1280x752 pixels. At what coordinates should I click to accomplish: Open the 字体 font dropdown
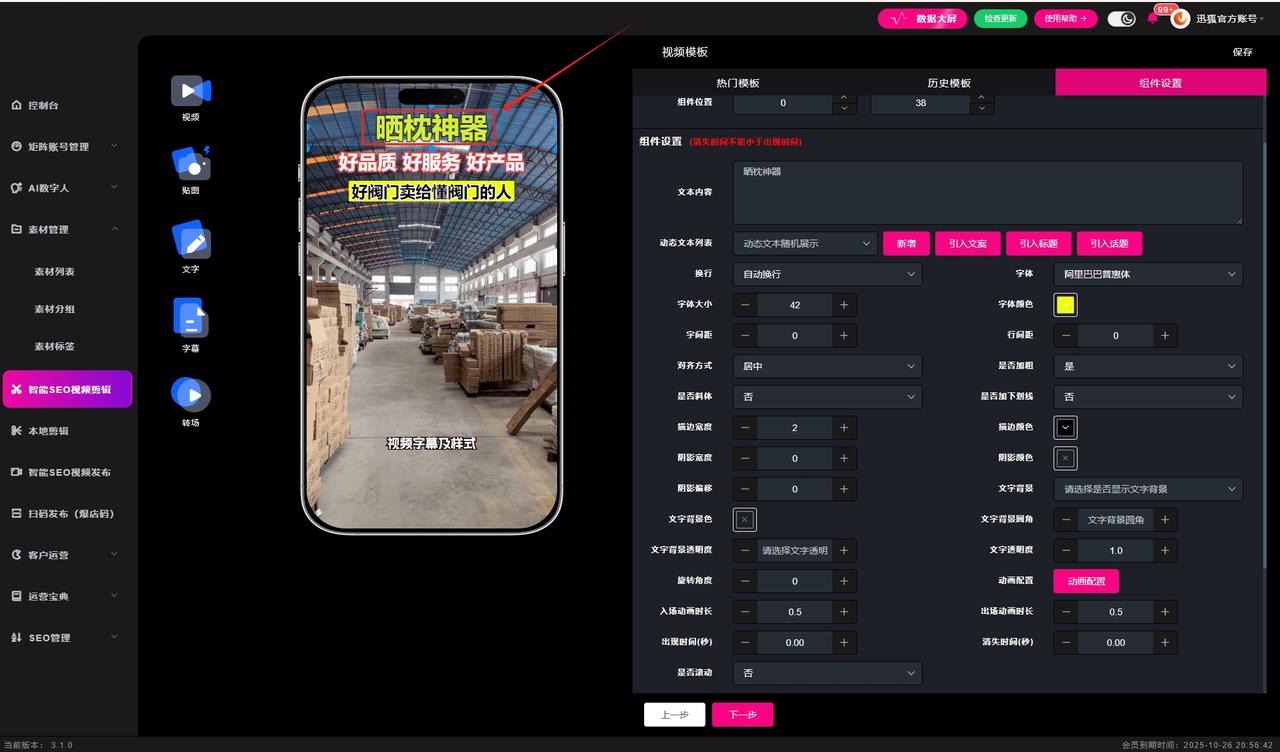pyautogui.click(x=1147, y=274)
